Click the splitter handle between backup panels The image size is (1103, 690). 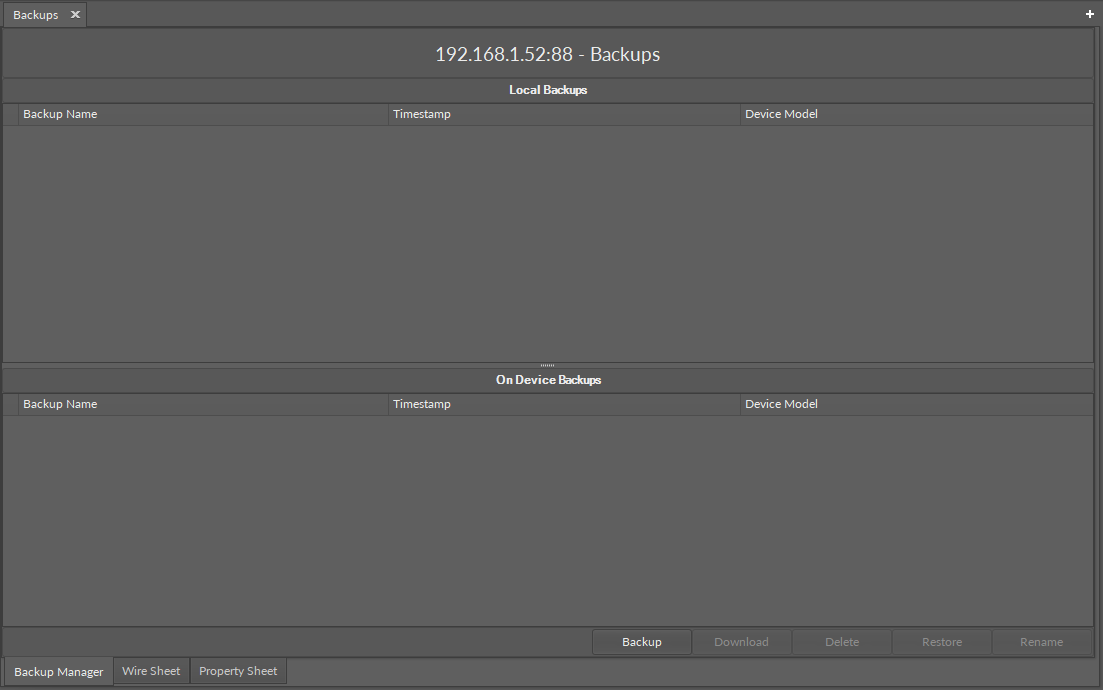click(x=547, y=365)
